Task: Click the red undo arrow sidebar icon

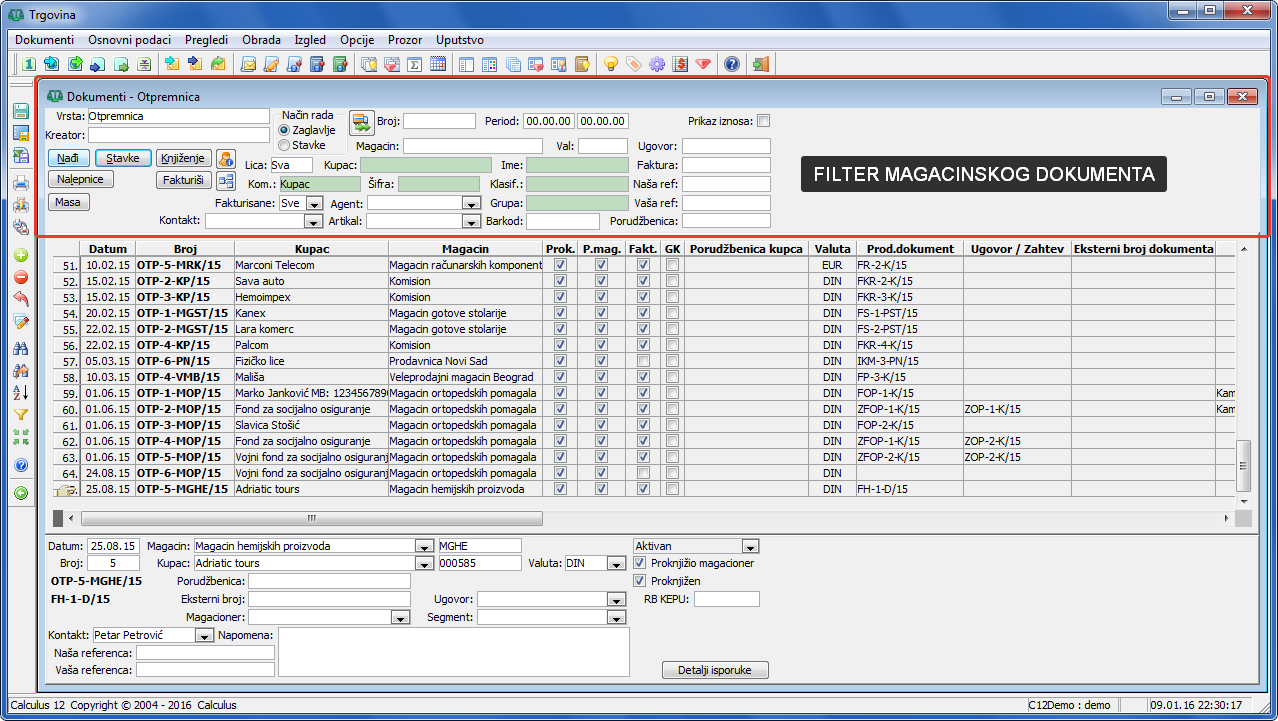Action: [21, 299]
